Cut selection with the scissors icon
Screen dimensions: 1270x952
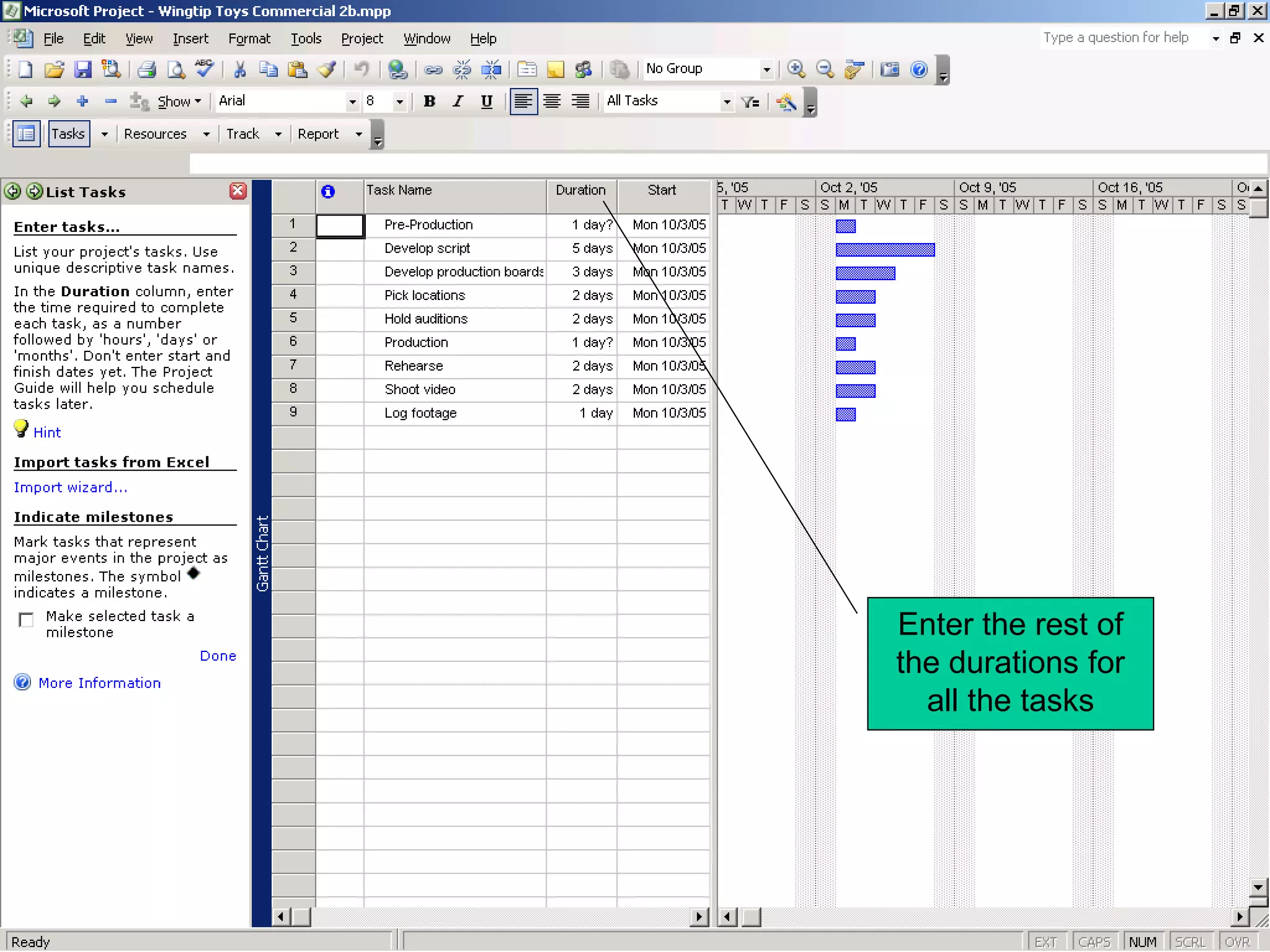[240, 69]
